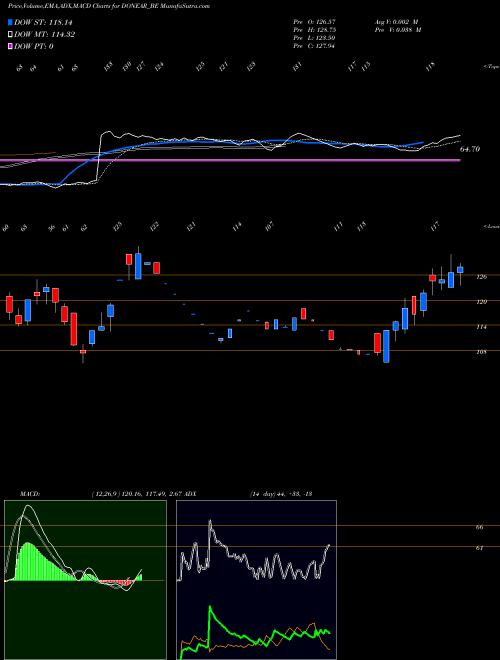Image resolution: width=500 pixels, height=660 pixels.
Task: Select the 'DOW MT: 114.32' legend label
Action: pyautogui.click(x=44, y=35)
